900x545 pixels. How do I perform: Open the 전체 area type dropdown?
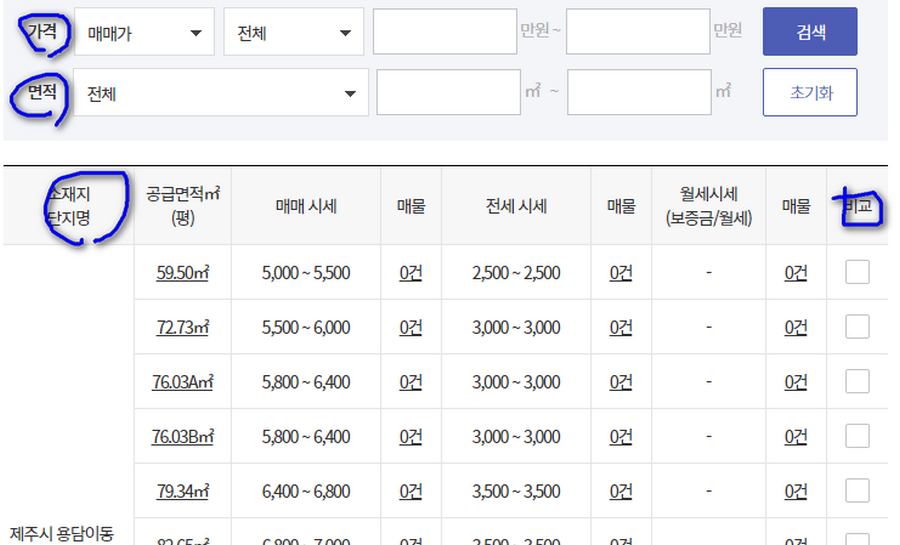pos(221,92)
